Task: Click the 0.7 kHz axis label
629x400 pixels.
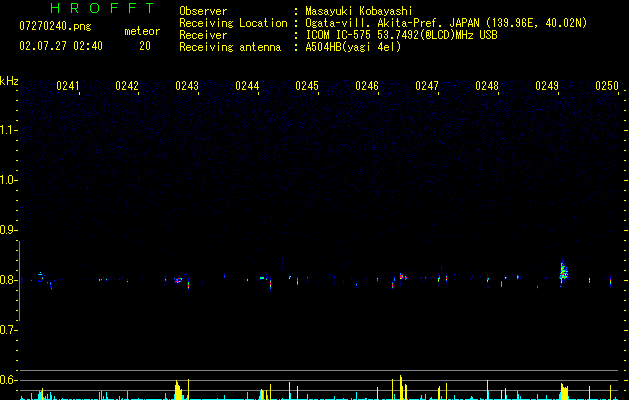Action: pos(9,330)
